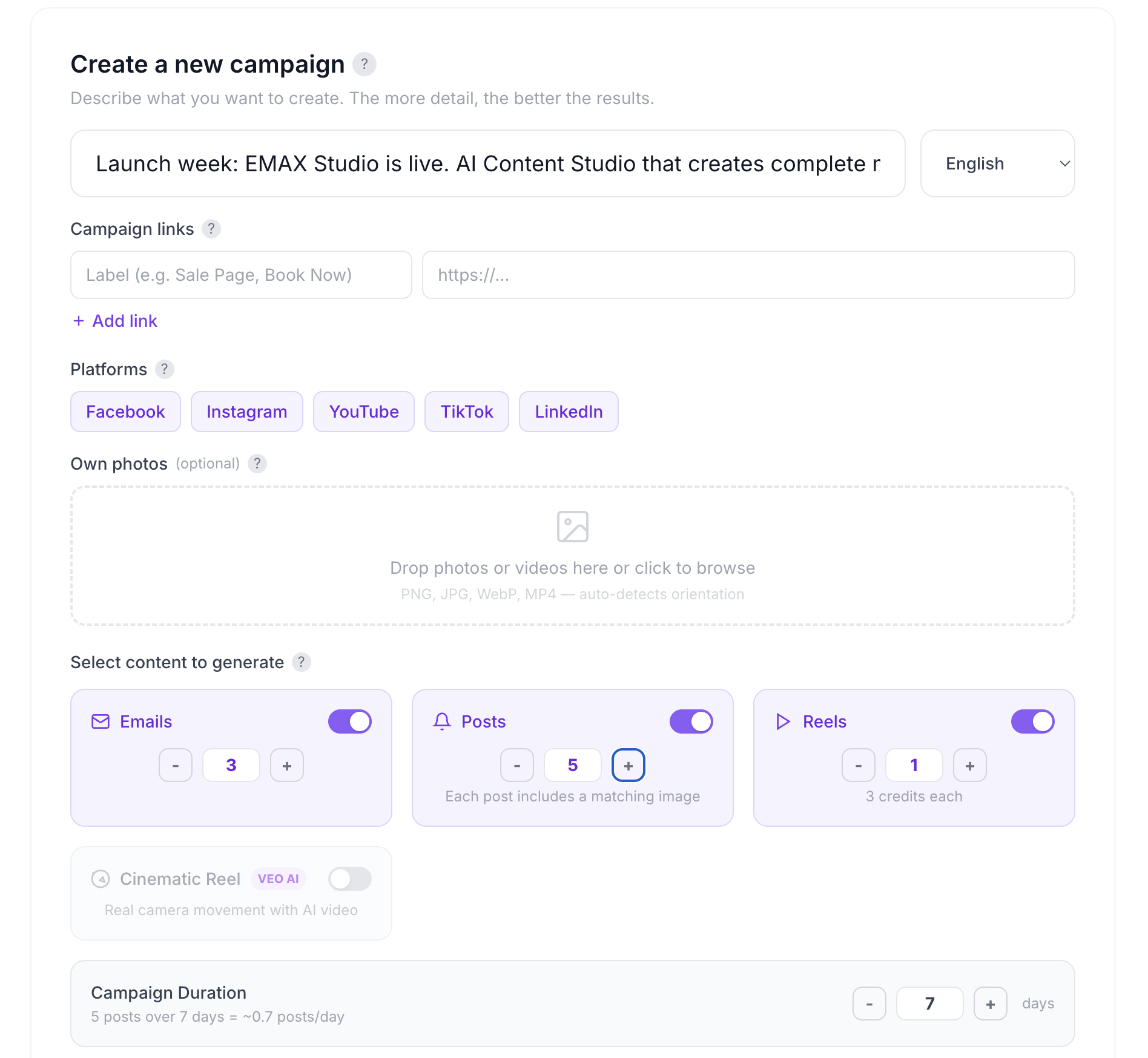Click the image icon in the photo upload area
The image size is (1148, 1058).
click(x=573, y=526)
